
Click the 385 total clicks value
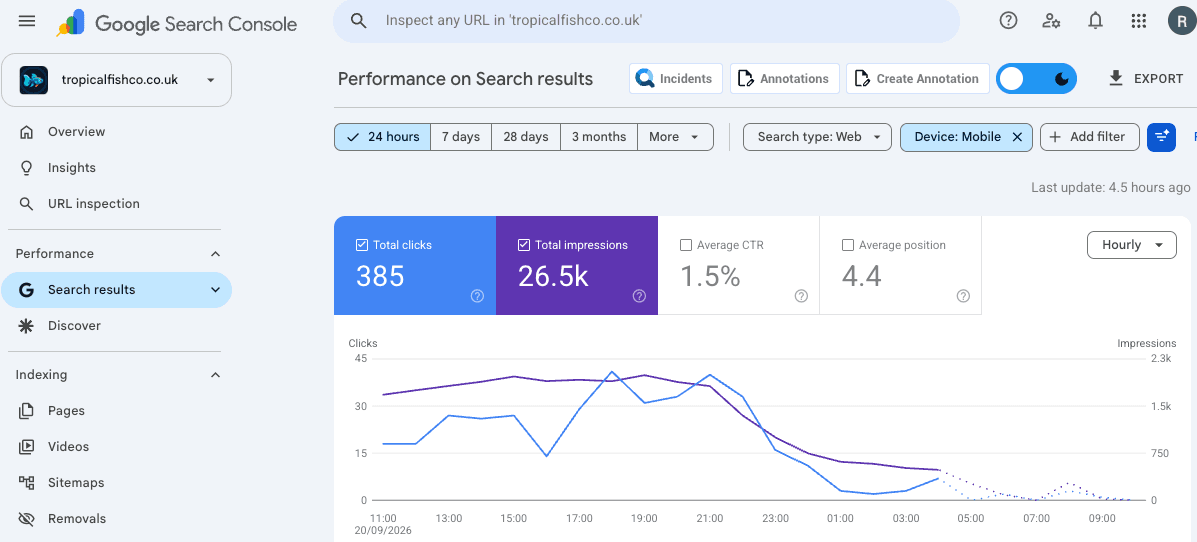pyautogui.click(x=380, y=276)
